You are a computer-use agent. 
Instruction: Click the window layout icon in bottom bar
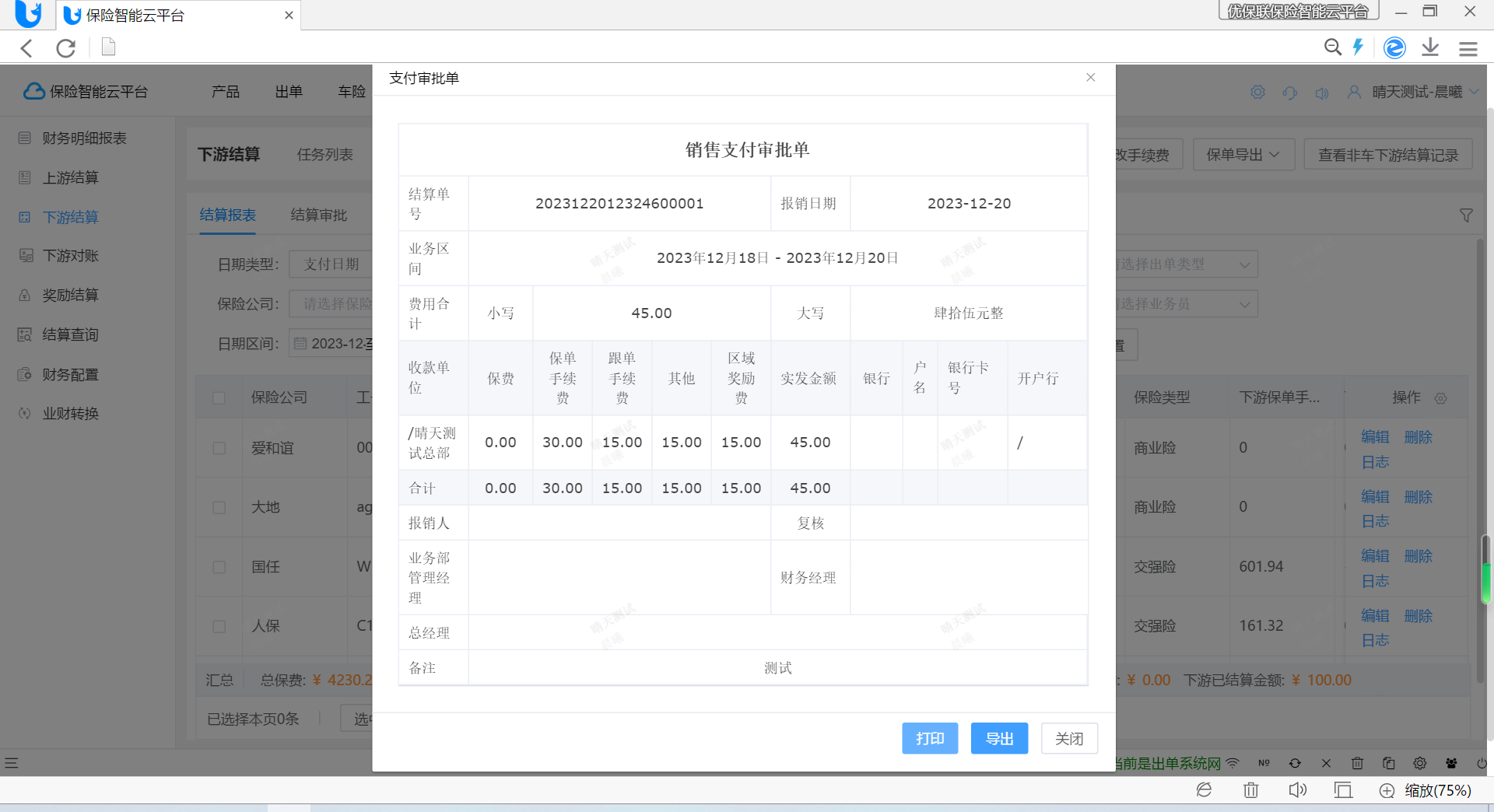coord(1343,790)
